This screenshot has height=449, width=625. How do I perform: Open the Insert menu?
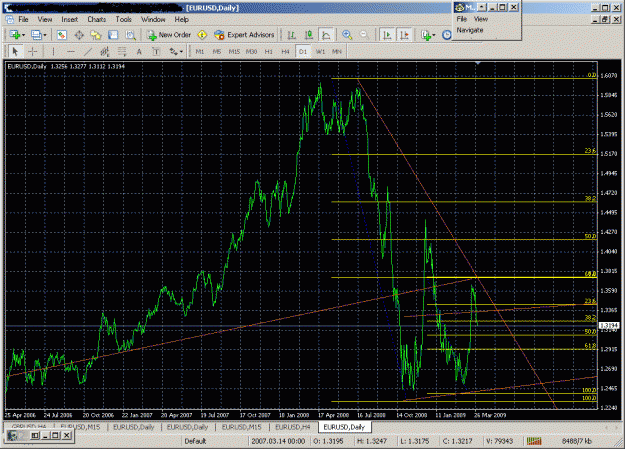coord(69,19)
